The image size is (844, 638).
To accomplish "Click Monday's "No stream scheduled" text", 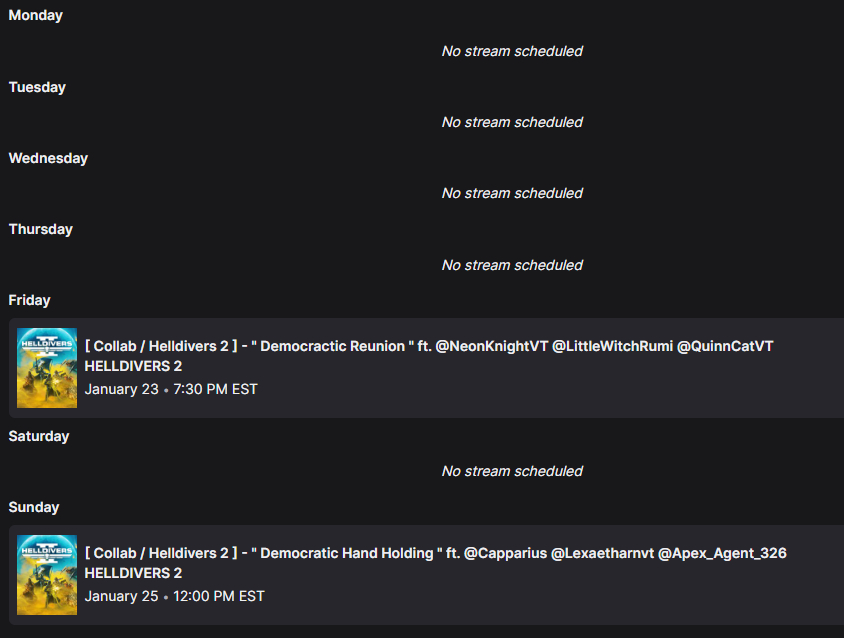I will click(512, 51).
